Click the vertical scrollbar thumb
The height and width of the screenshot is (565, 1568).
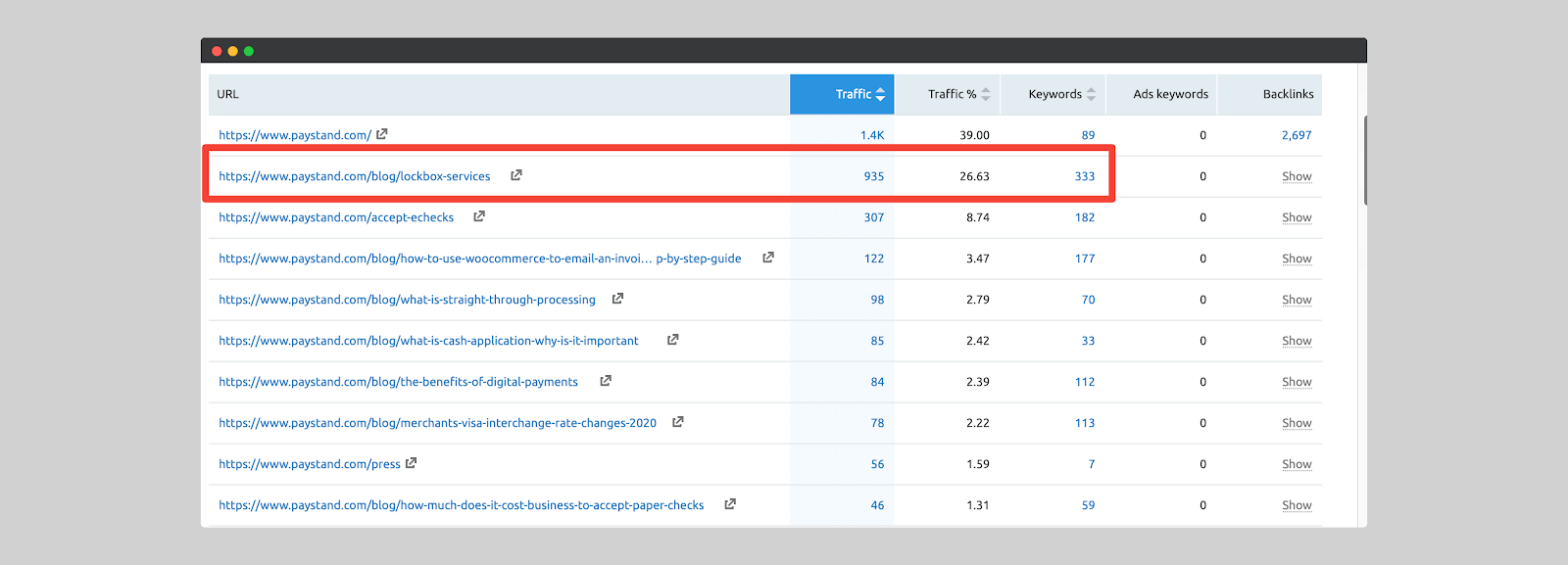[x=1365, y=160]
